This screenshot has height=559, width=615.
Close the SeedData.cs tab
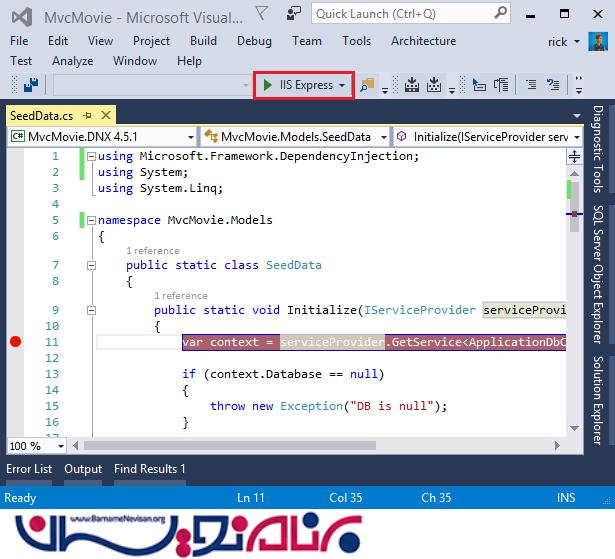pos(106,115)
